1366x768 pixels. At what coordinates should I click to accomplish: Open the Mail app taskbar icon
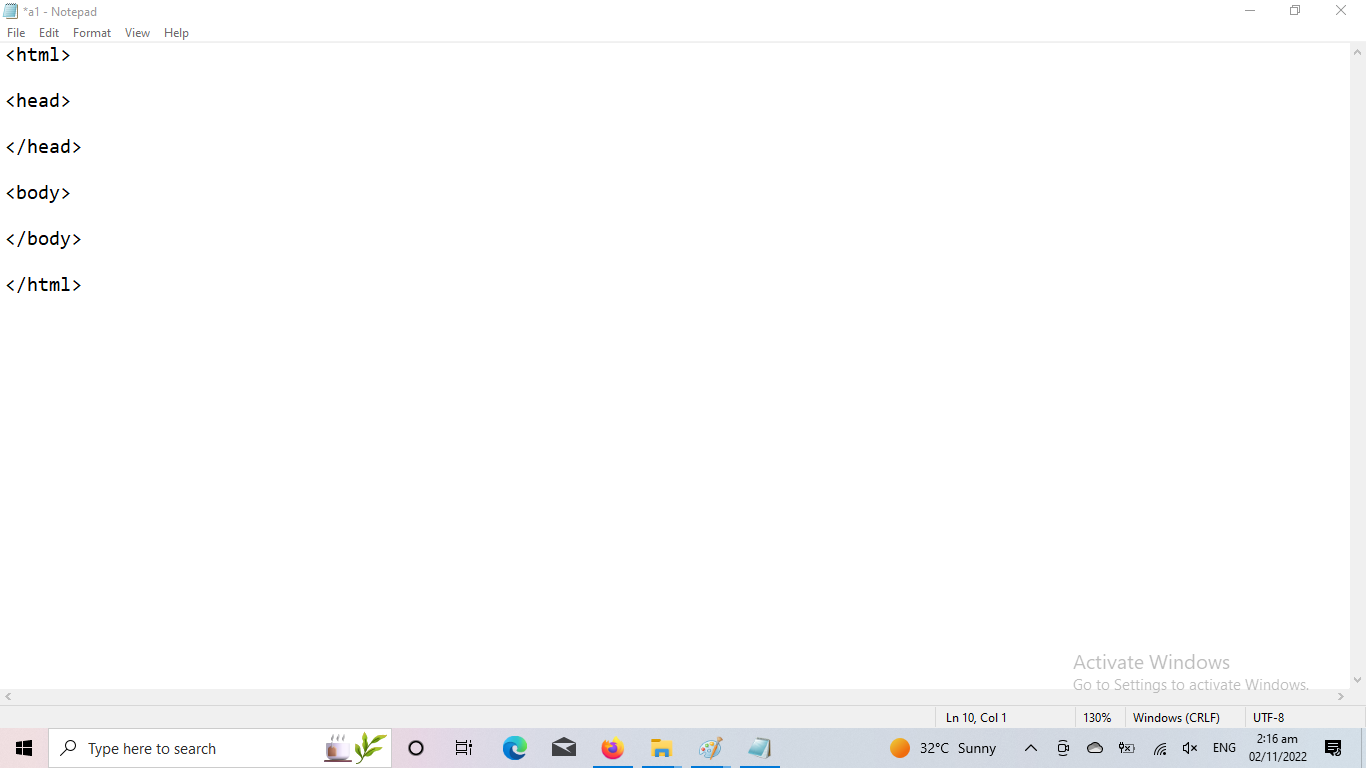click(x=564, y=748)
